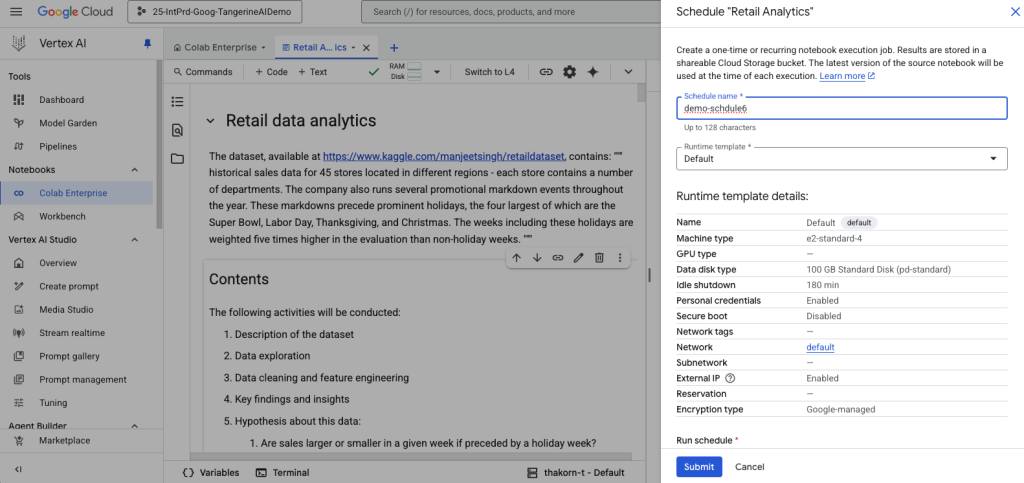Go to Pipelines in sidebar
Viewport: 1024px width, 483px height.
pyautogui.click(x=57, y=146)
